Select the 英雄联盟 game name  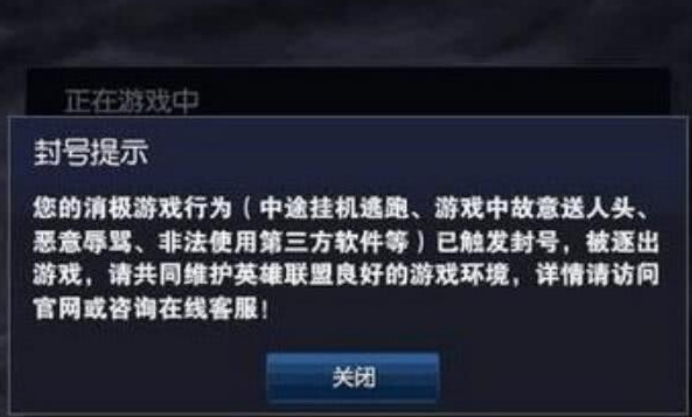tap(283, 275)
